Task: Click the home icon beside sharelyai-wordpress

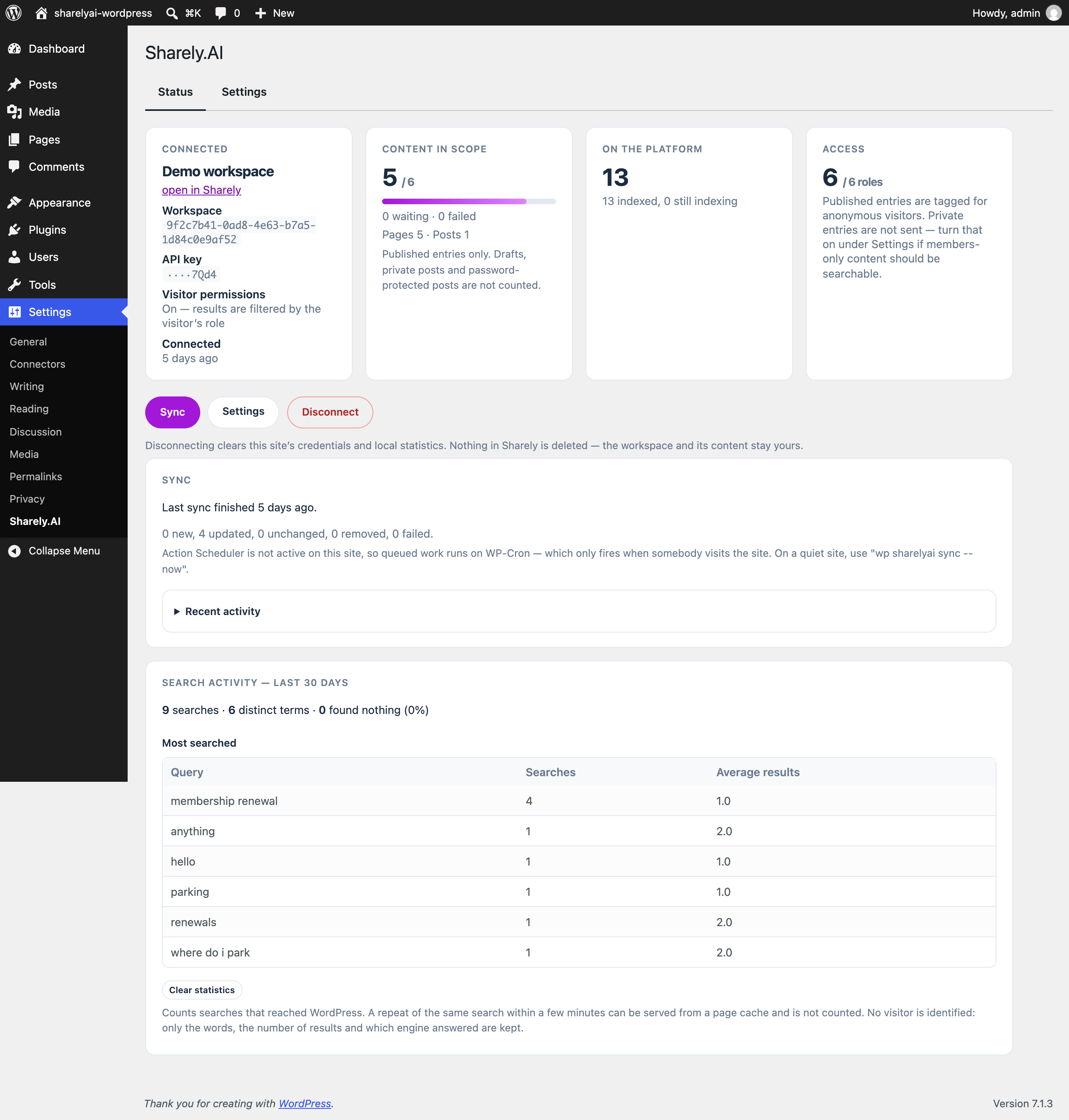Action: [x=41, y=12]
